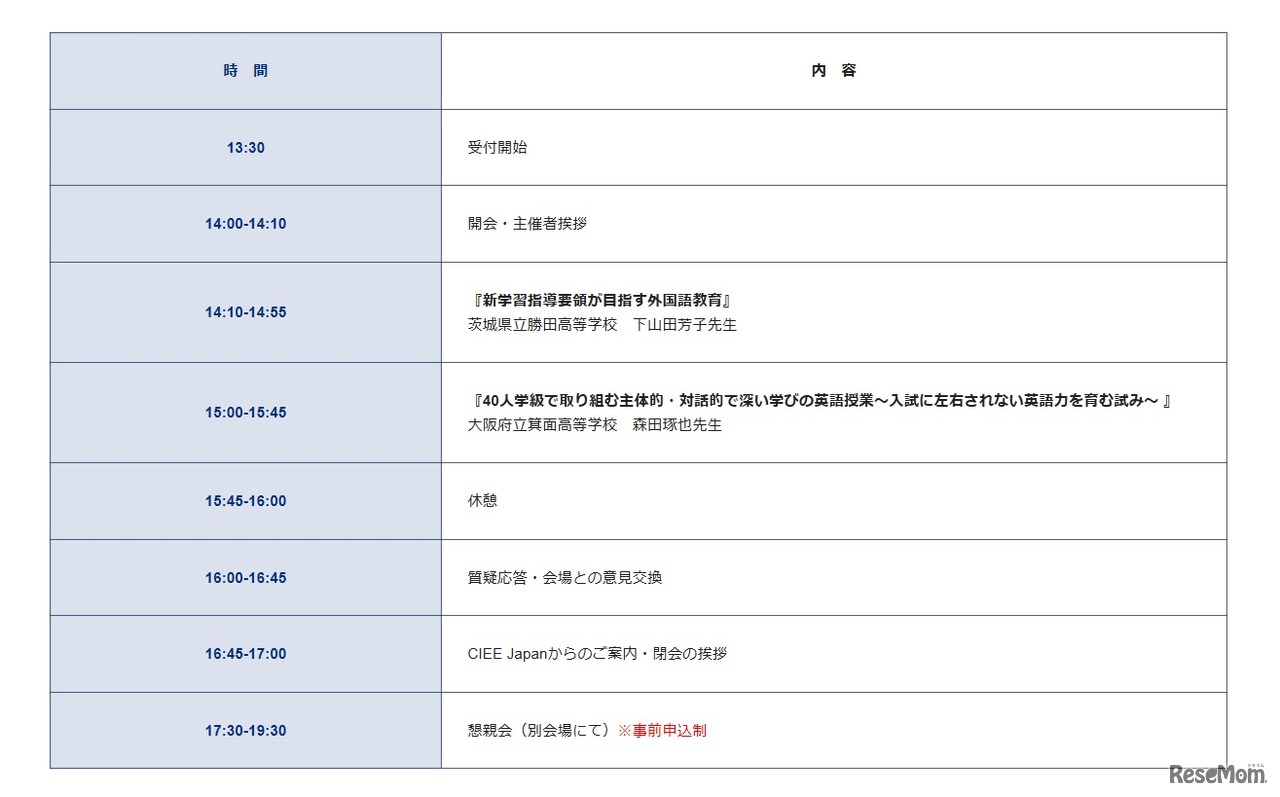Select speaker line 大阪府立箕面高等学校 森田琢也先生
Screen dimensions: 1280x797
coord(594,425)
